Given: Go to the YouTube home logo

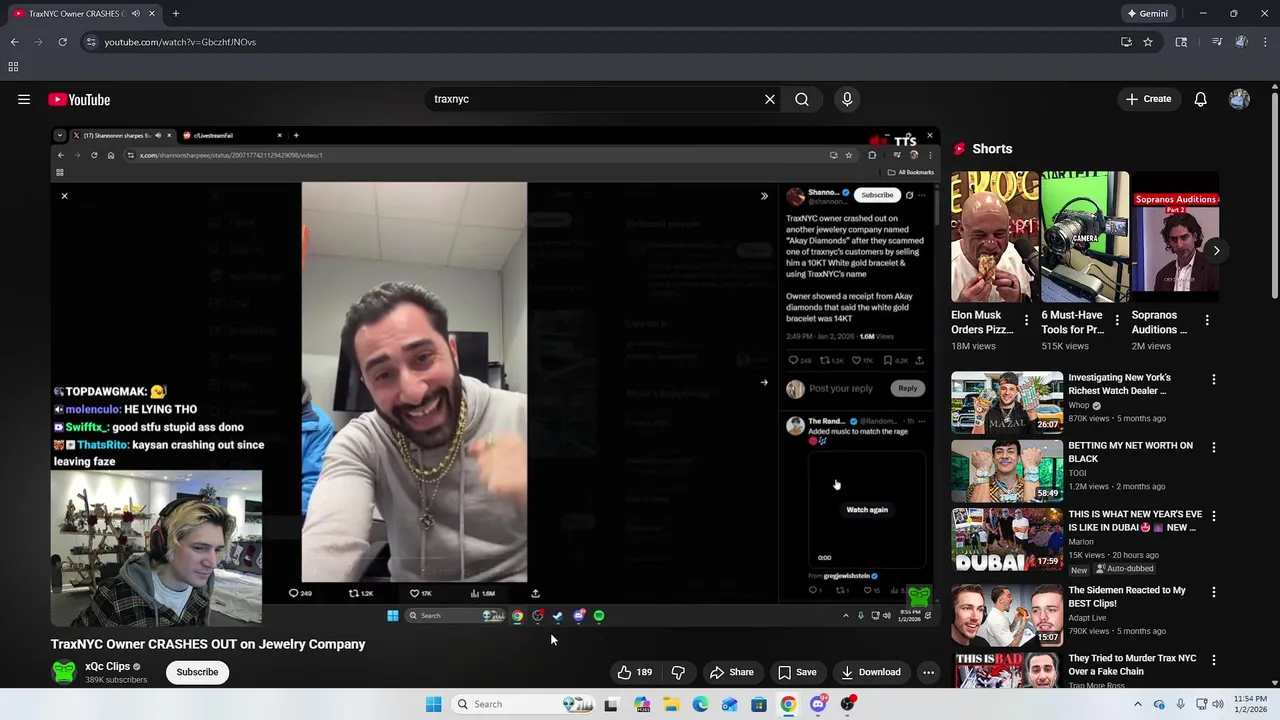Looking at the screenshot, I should [79, 99].
